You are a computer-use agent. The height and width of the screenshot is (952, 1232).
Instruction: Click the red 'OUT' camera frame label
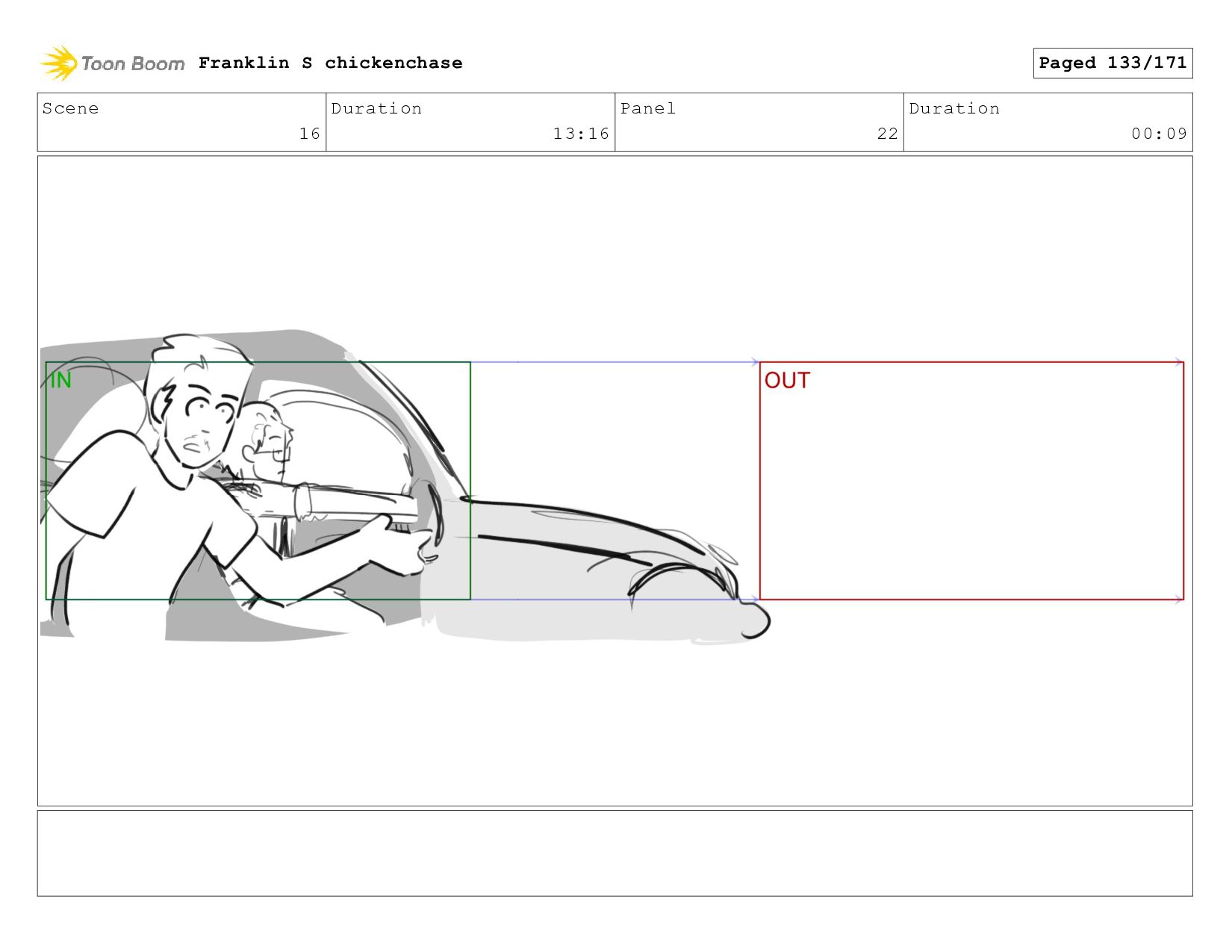coord(787,381)
